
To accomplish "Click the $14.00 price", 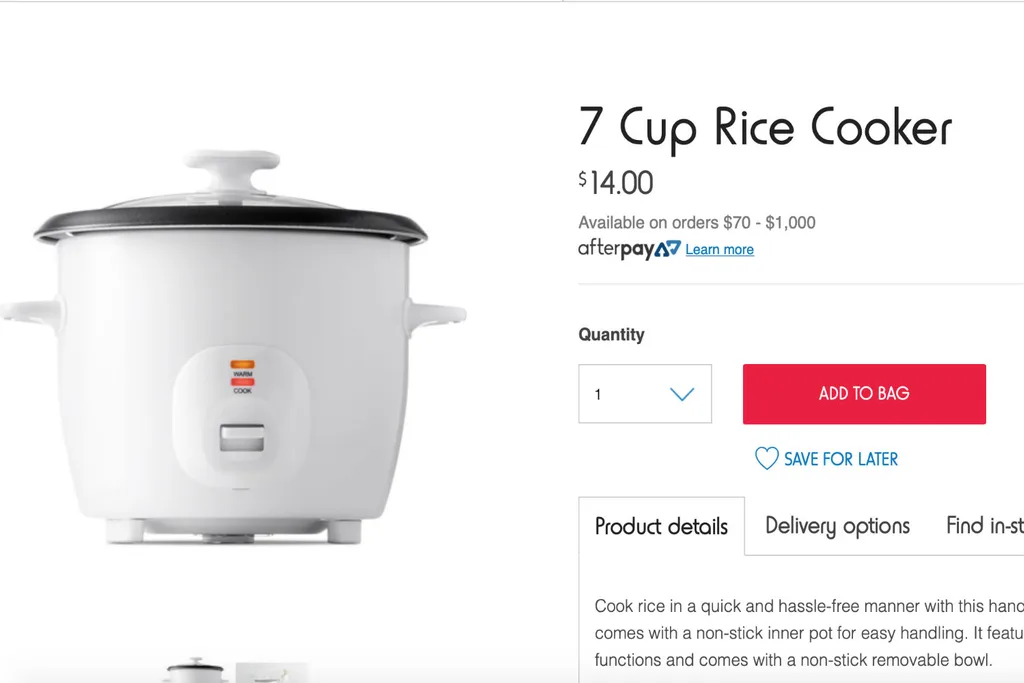I will (x=615, y=183).
